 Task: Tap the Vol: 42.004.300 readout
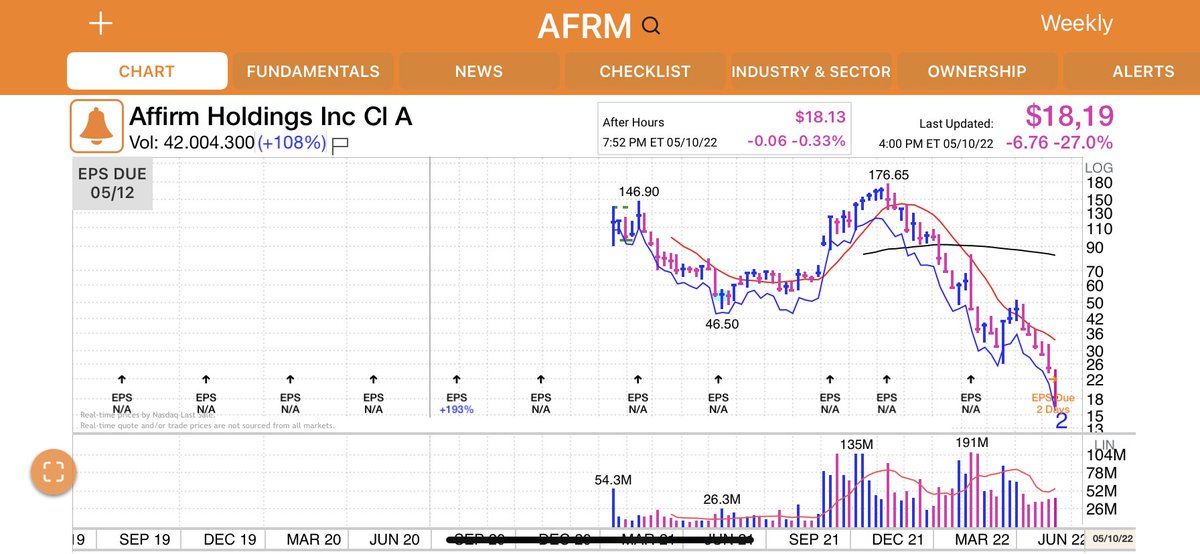pos(192,143)
